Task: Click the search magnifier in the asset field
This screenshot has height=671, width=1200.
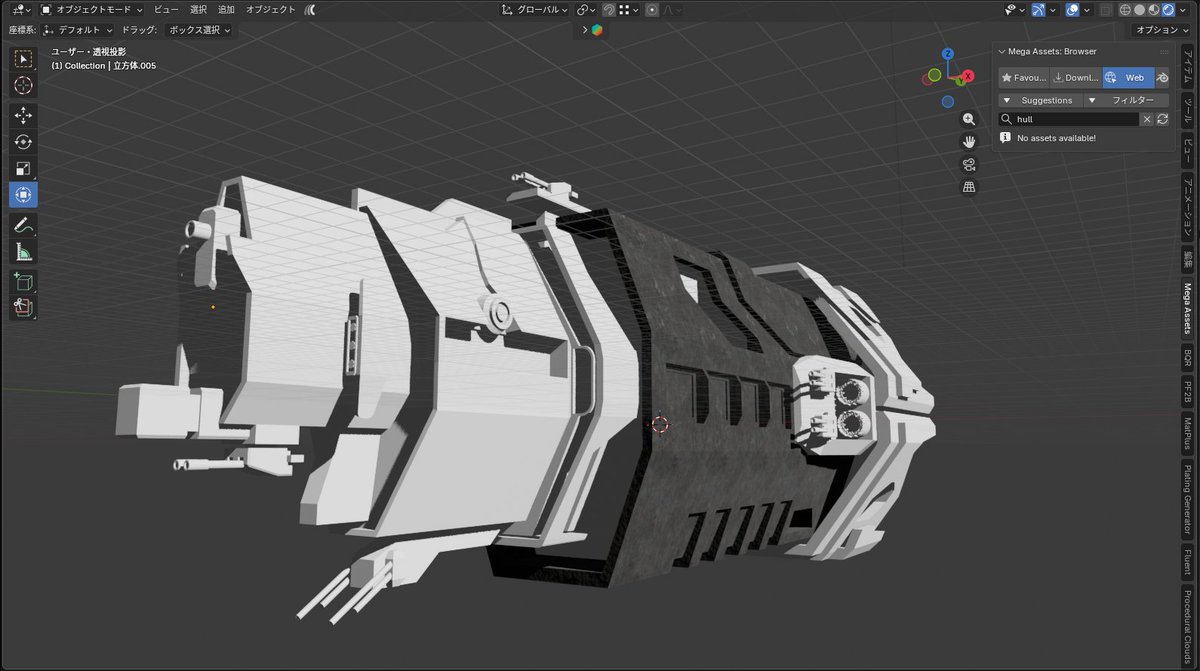Action: (1007, 119)
